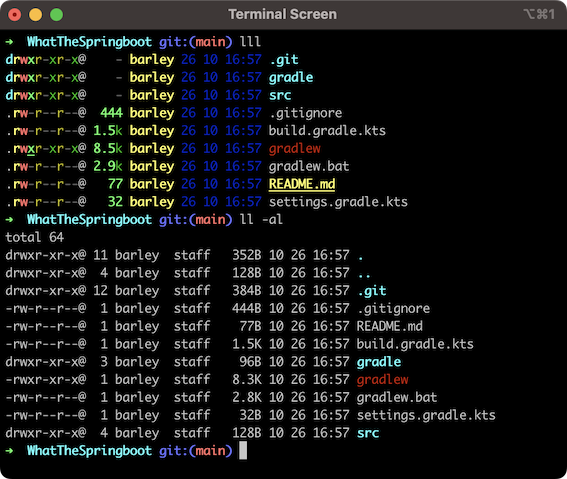The image size is (567, 479).
Task: Click the cyan 'gradle' directory in the colored listing
Action: tap(291, 77)
